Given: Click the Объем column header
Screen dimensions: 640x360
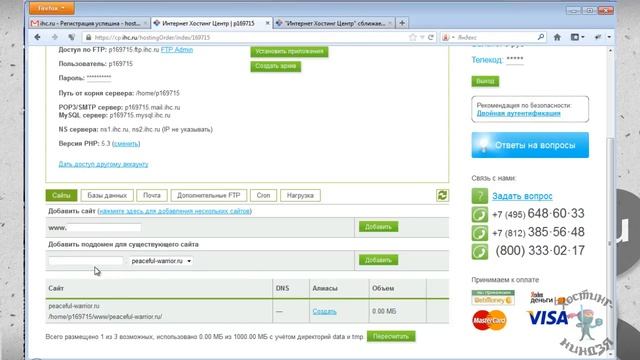Looking at the screenshot, I should 383,288.
